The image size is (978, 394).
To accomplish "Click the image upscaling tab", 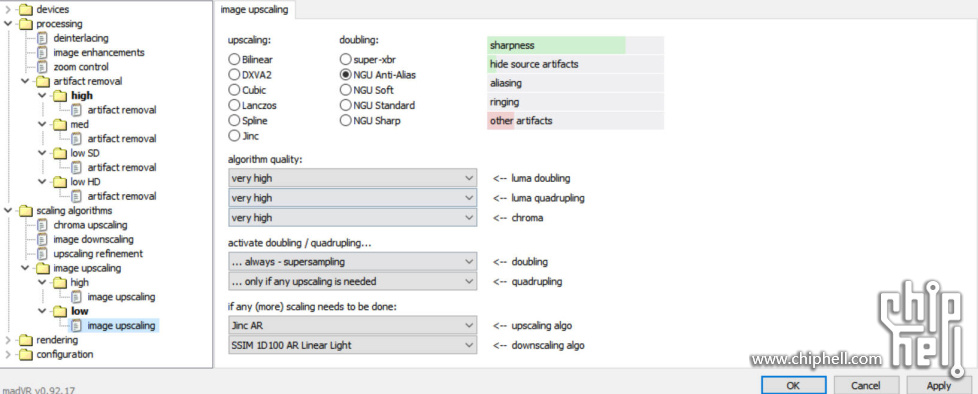I will [x=254, y=9].
